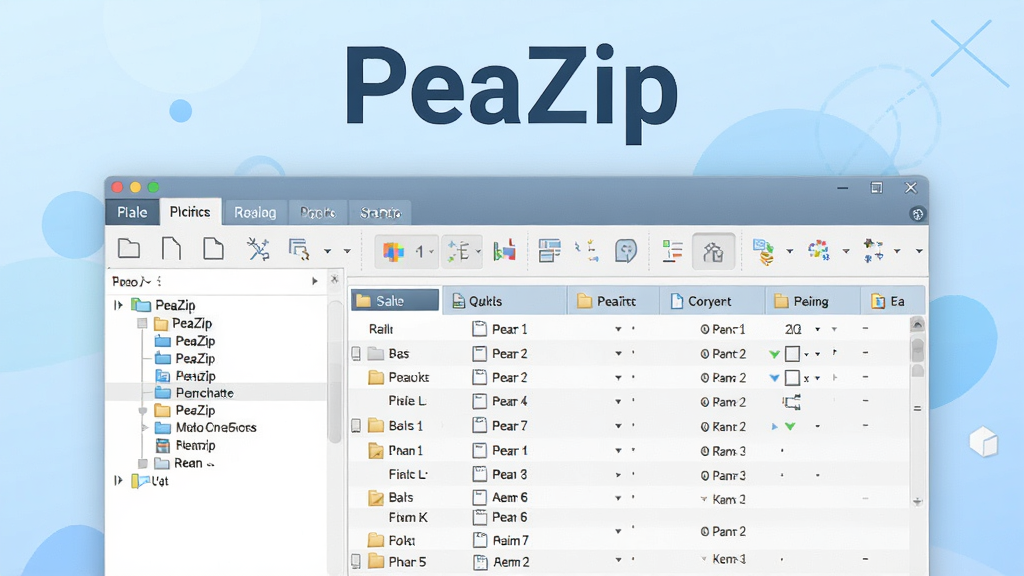1024x576 pixels.
Task: Expand the Meto Cnefiors tree arrow
Action: [145, 428]
